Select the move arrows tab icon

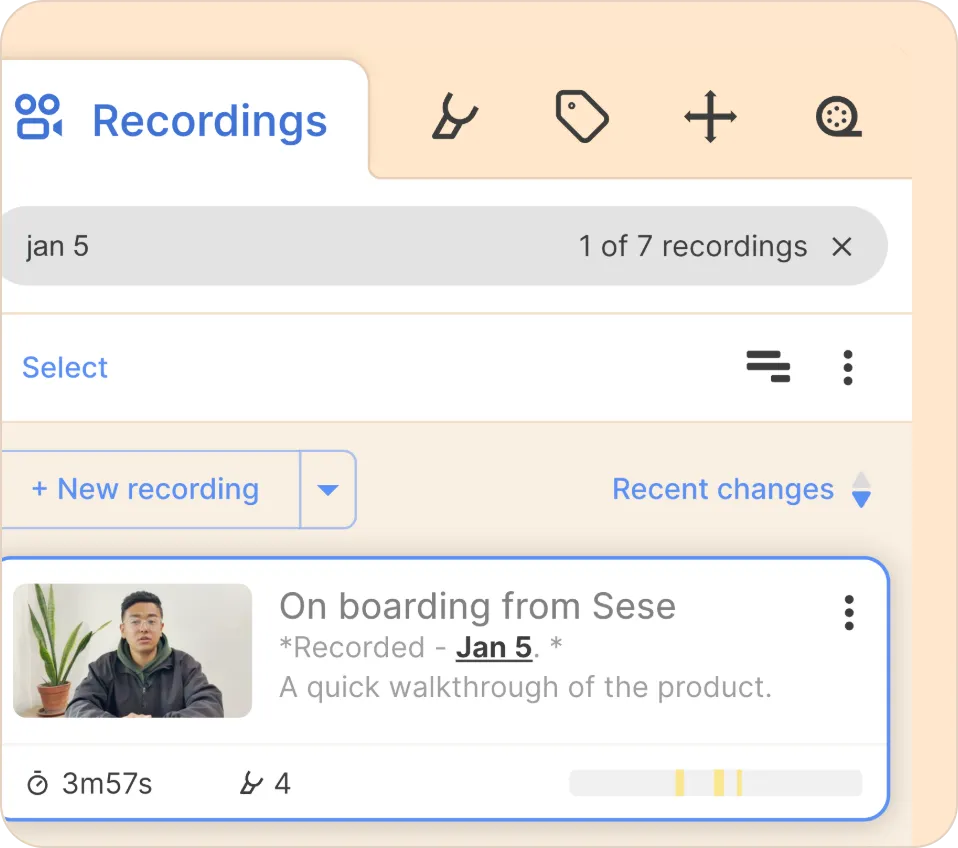pyautogui.click(x=710, y=117)
